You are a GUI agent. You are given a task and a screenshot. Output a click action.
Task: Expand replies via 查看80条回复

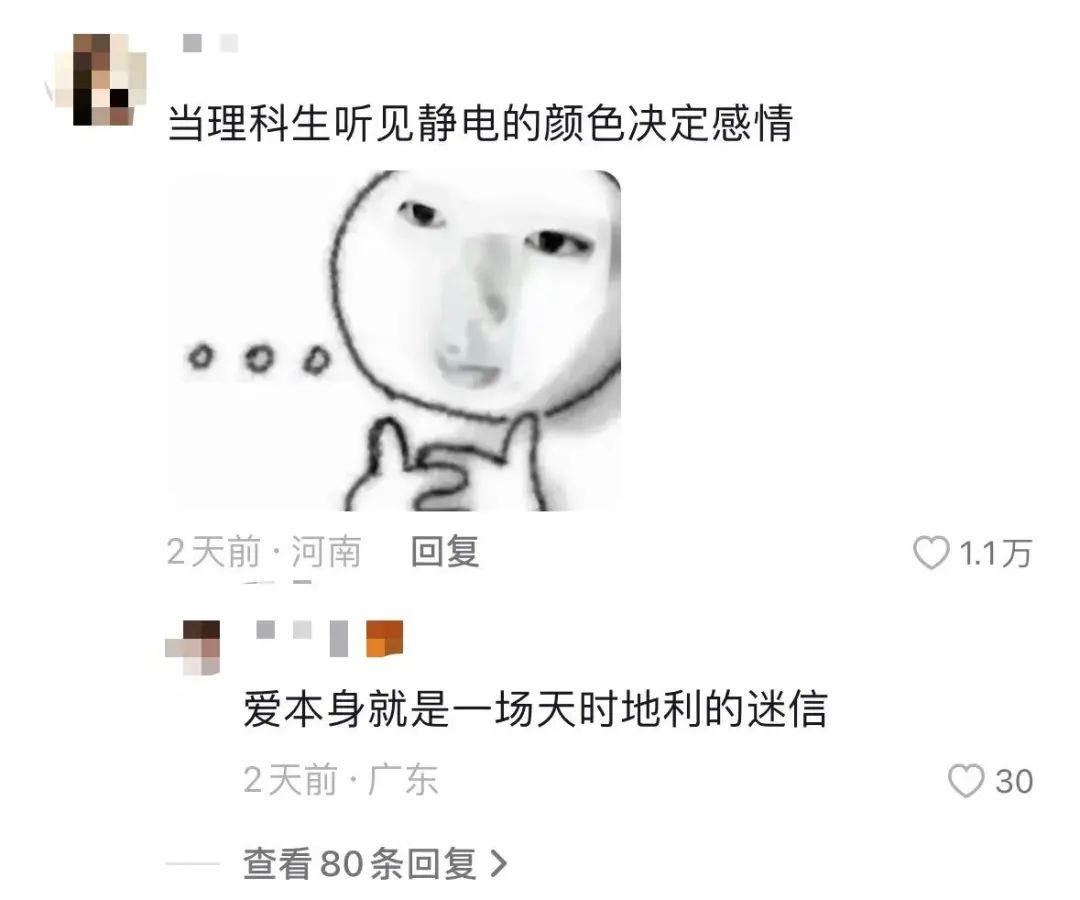click(375, 863)
